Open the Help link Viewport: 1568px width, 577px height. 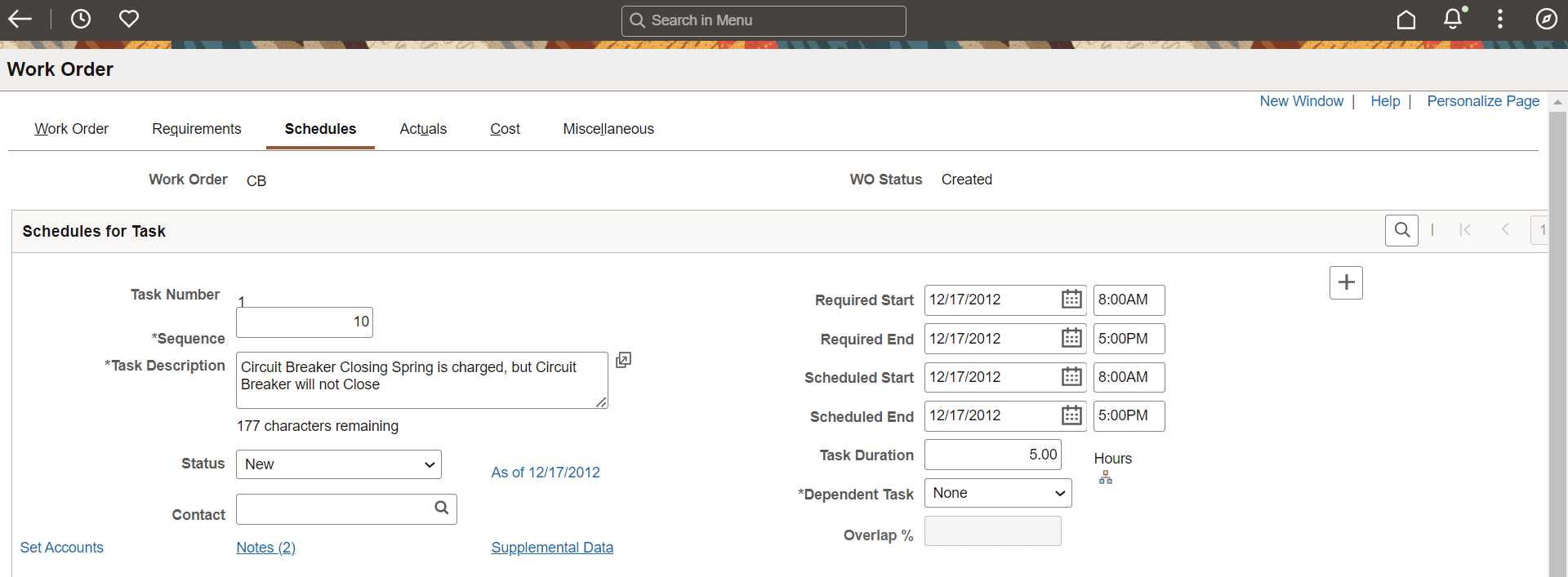[1385, 101]
